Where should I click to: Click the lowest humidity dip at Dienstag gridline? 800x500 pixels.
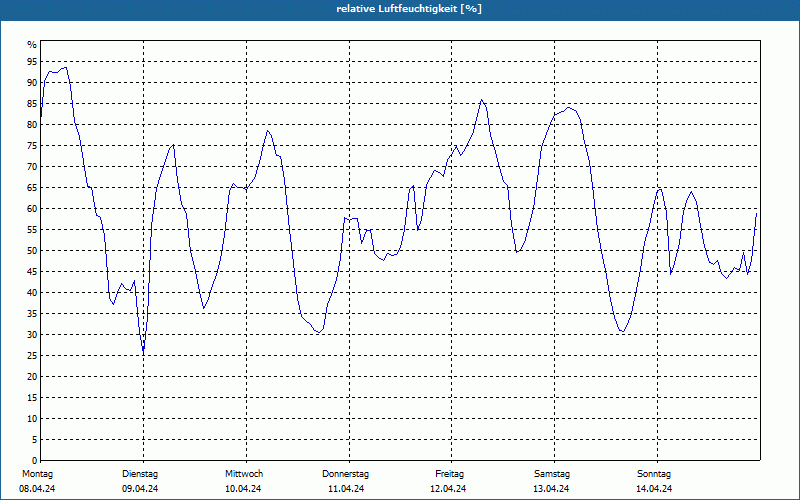point(143,352)
